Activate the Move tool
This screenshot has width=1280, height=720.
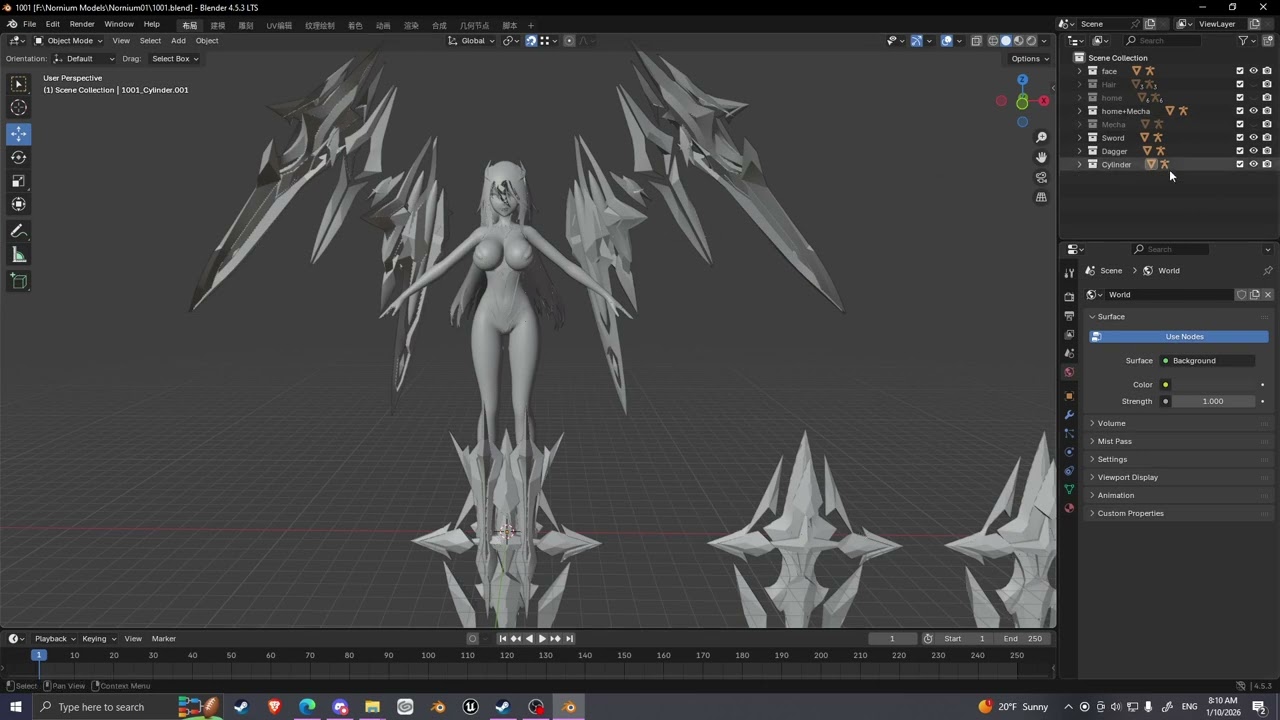pyautogui.click(x=19, y=134)
